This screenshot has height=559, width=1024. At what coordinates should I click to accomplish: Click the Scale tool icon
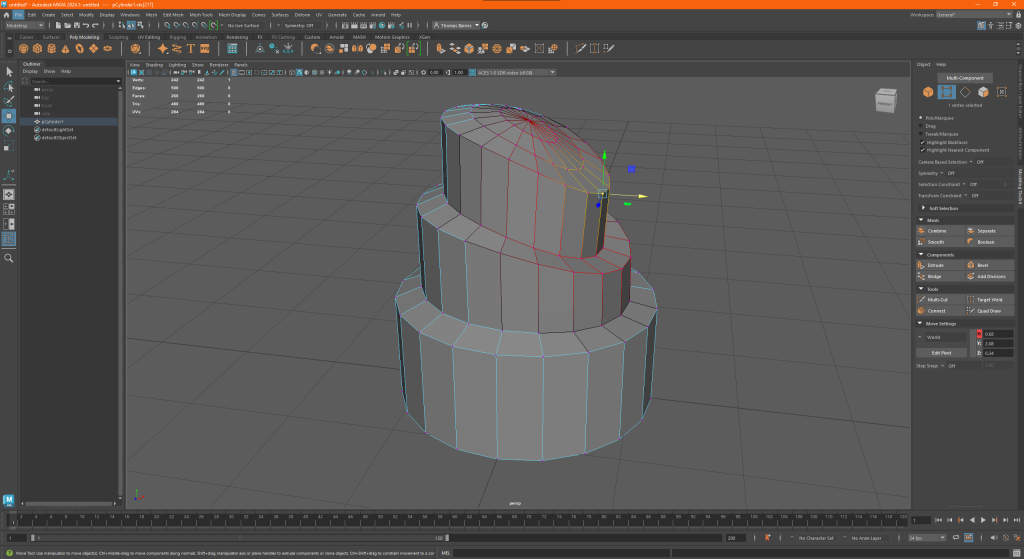(9, 145)
